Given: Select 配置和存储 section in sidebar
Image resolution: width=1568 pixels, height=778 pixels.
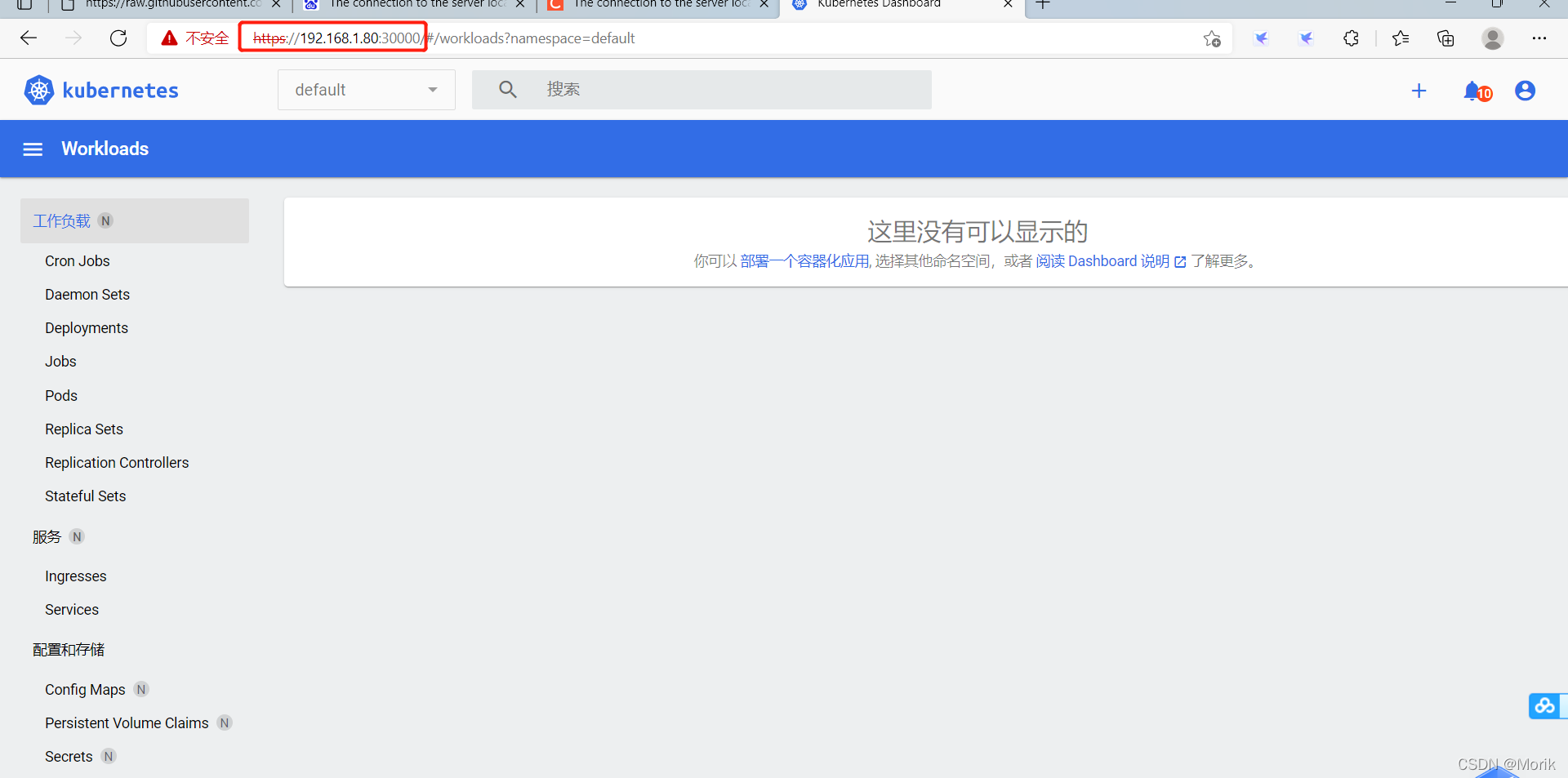Looking at the screenshot, I should click(69, 650).
